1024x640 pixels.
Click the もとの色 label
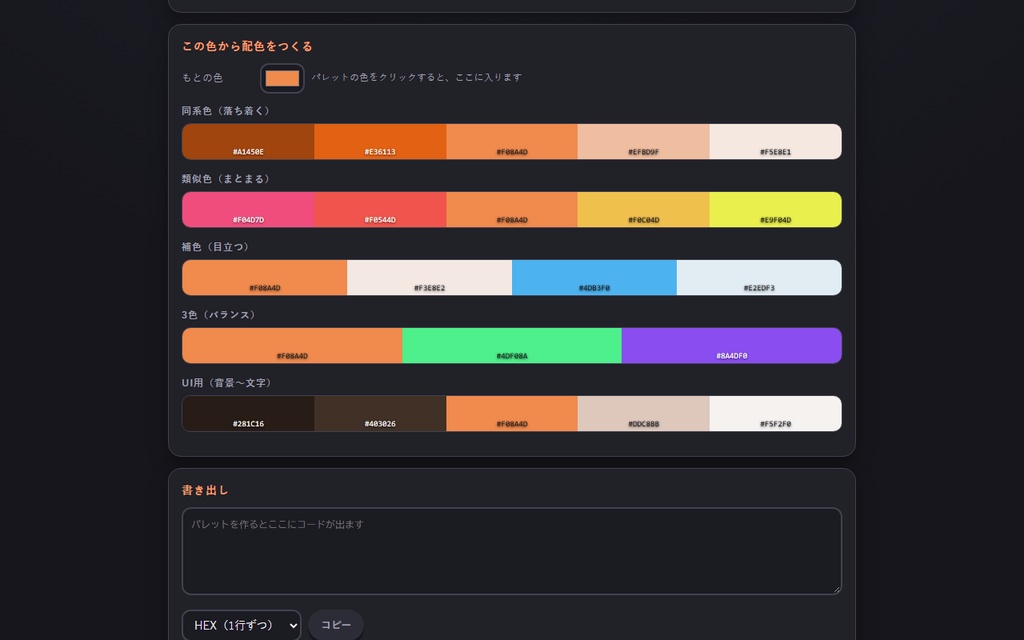[x=202, y=78]
